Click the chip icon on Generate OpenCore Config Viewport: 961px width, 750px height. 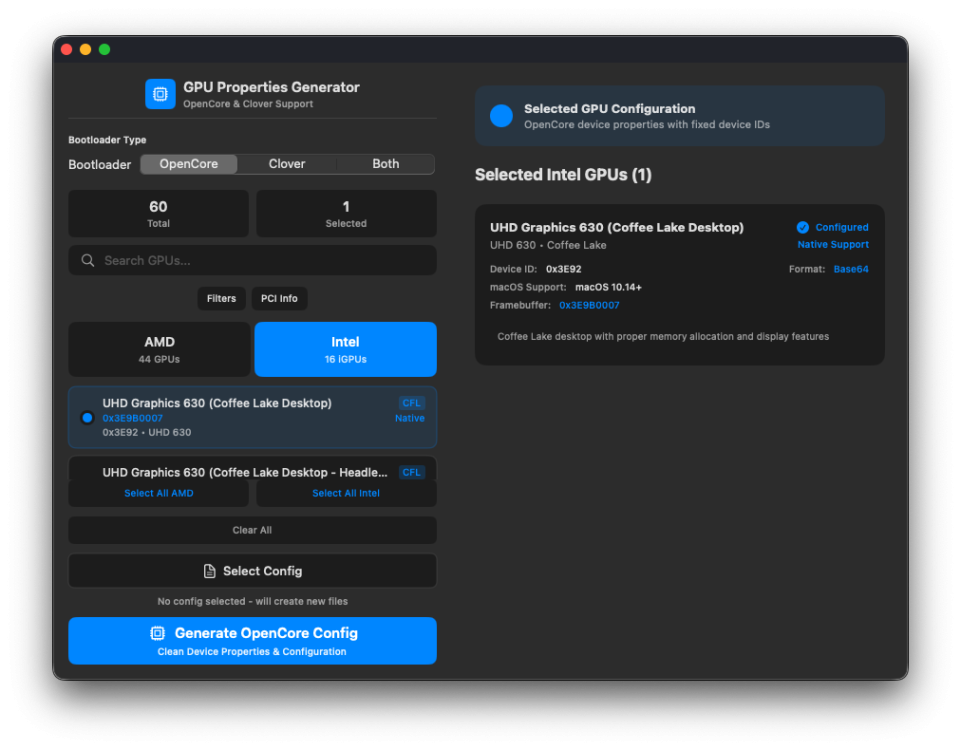pos(158,633)
